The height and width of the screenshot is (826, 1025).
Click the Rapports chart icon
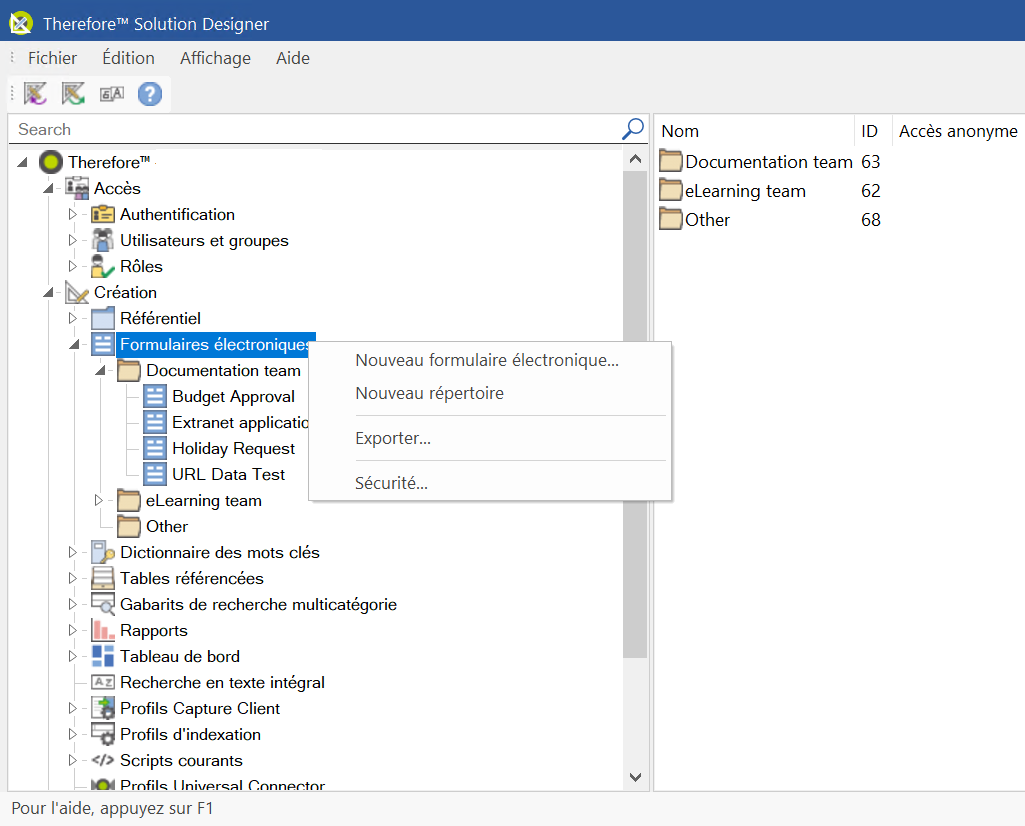[x=103, y=630]
